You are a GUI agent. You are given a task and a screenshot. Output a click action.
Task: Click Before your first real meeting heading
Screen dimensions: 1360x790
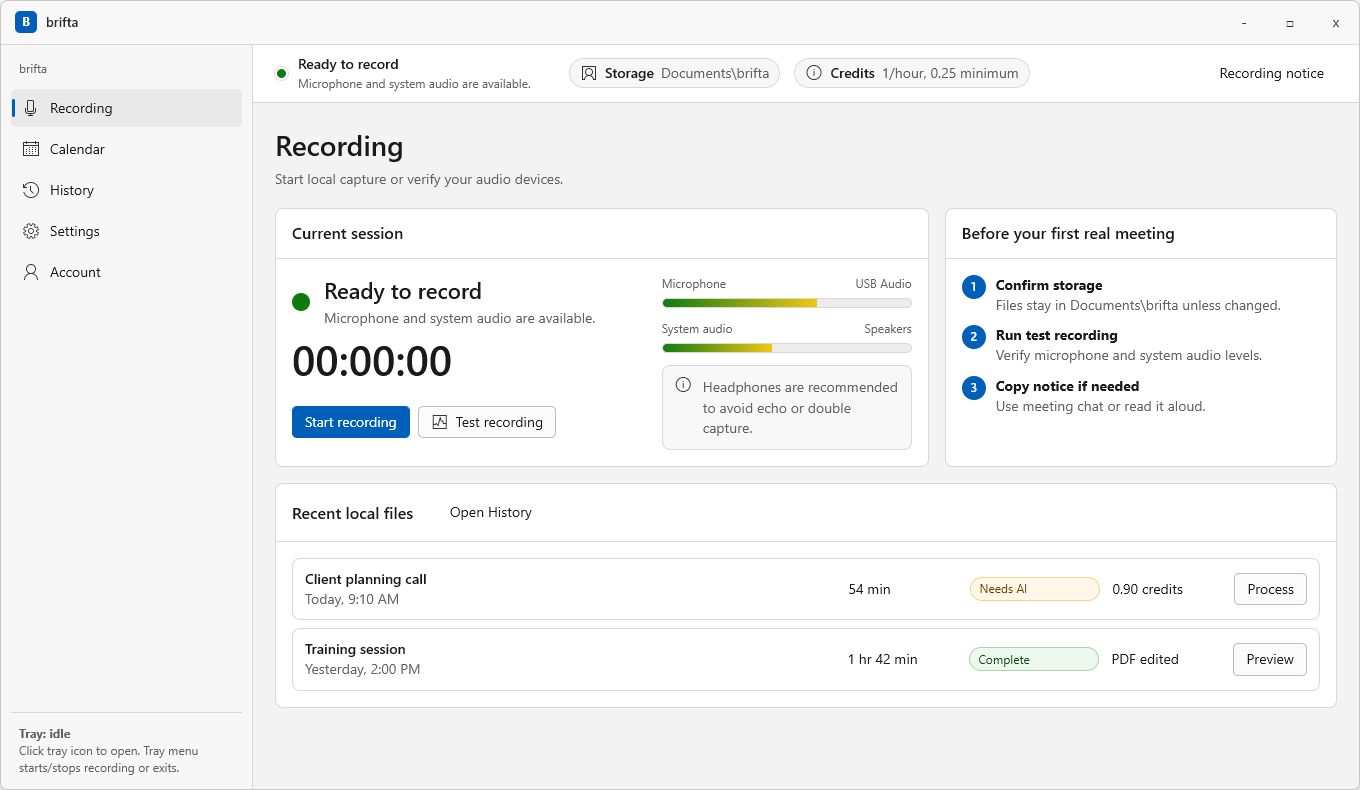pos(1068,233)
